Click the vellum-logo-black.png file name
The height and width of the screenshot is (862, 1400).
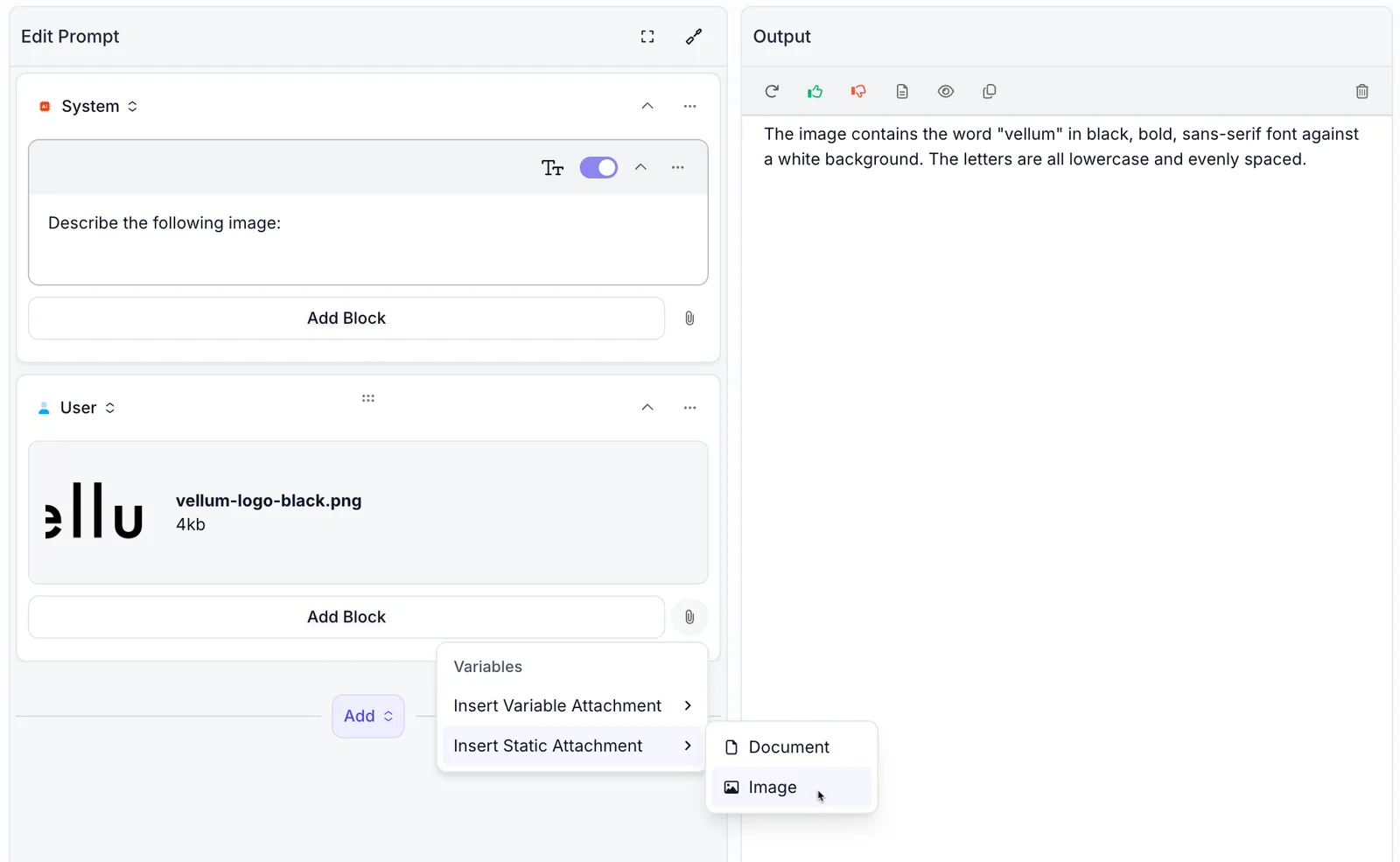pyautogui.click(x=269, y=501)
